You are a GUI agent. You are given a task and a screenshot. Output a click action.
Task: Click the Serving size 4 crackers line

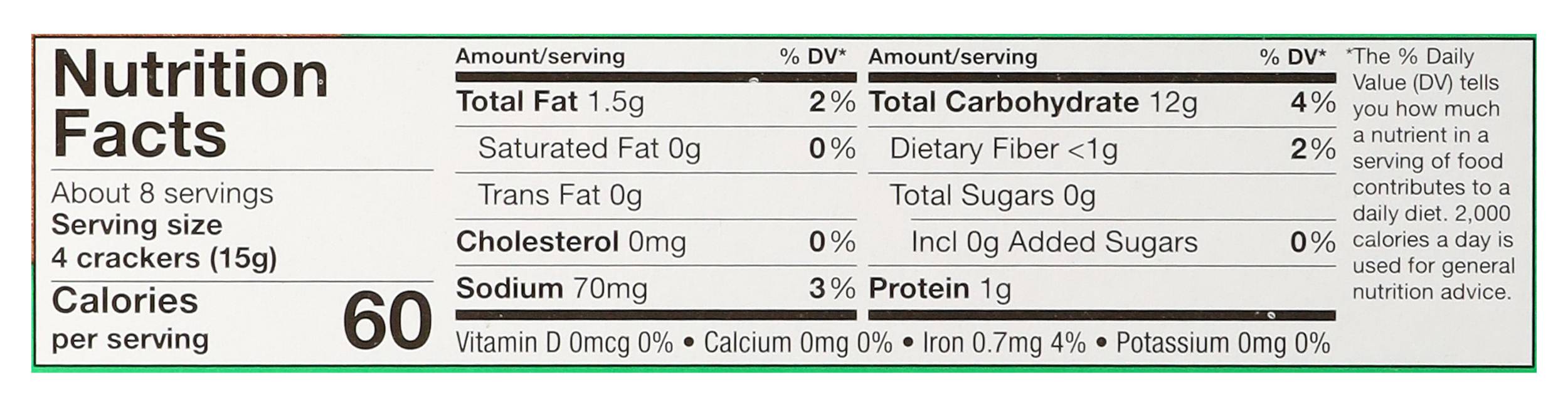[164, 241]
